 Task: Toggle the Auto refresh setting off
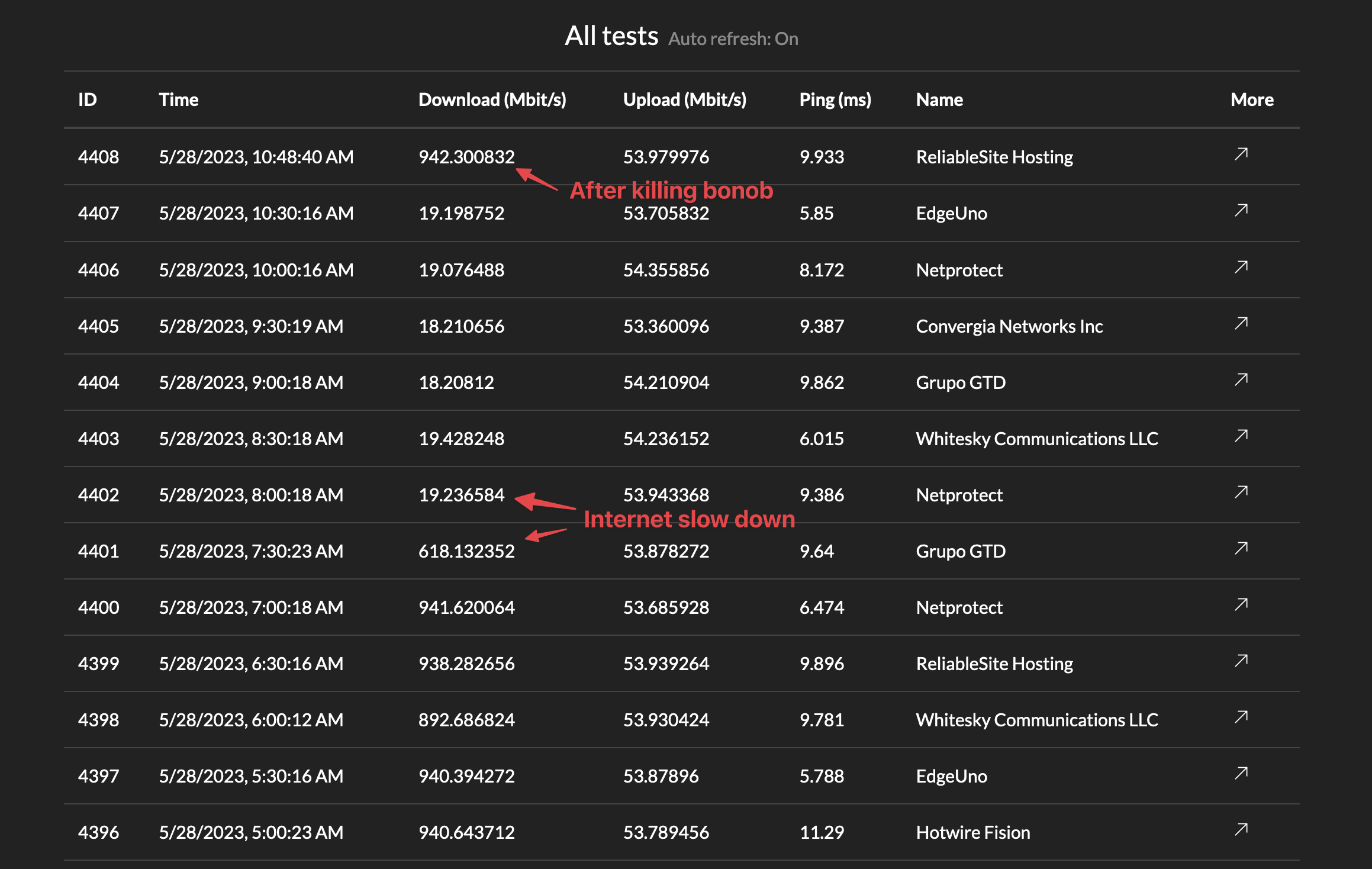pos(733,38)
